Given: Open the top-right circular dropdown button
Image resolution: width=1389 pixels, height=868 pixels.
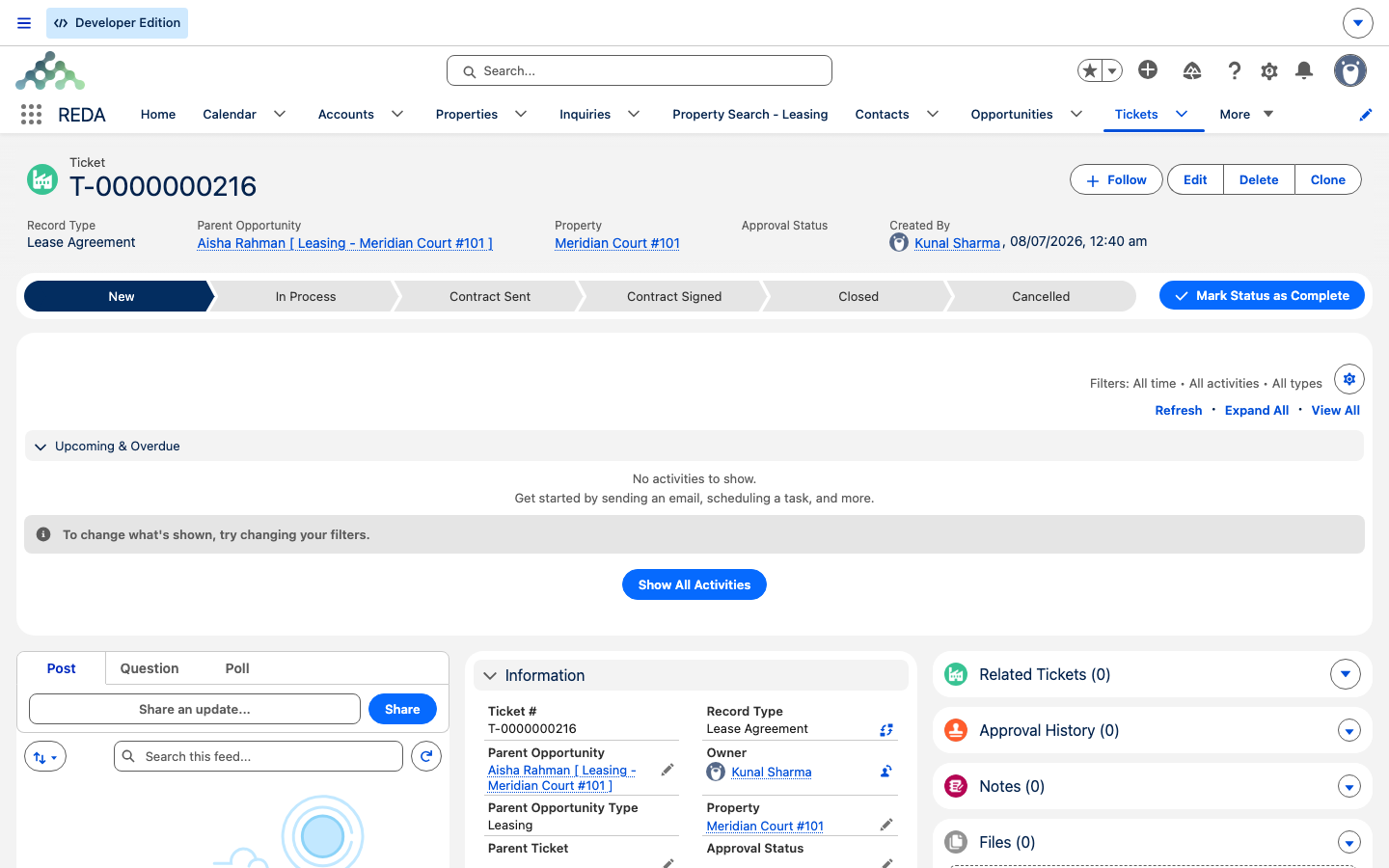Looking at the screenshot, I should click(x=1358, y=23).
